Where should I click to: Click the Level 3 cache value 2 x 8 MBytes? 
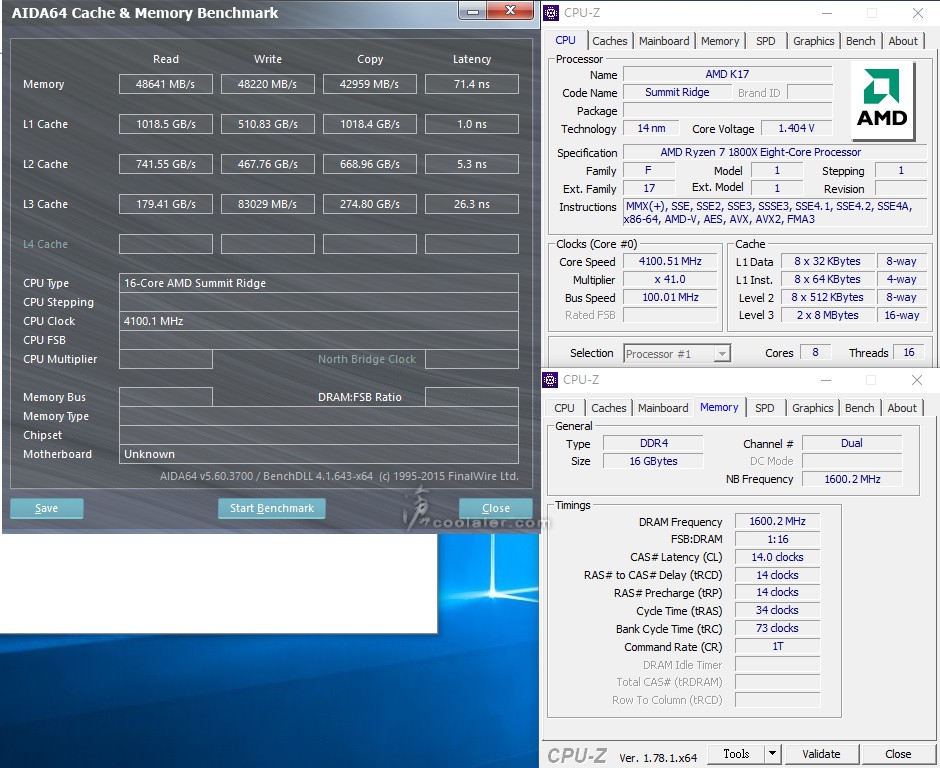click(x=827, y=315)
